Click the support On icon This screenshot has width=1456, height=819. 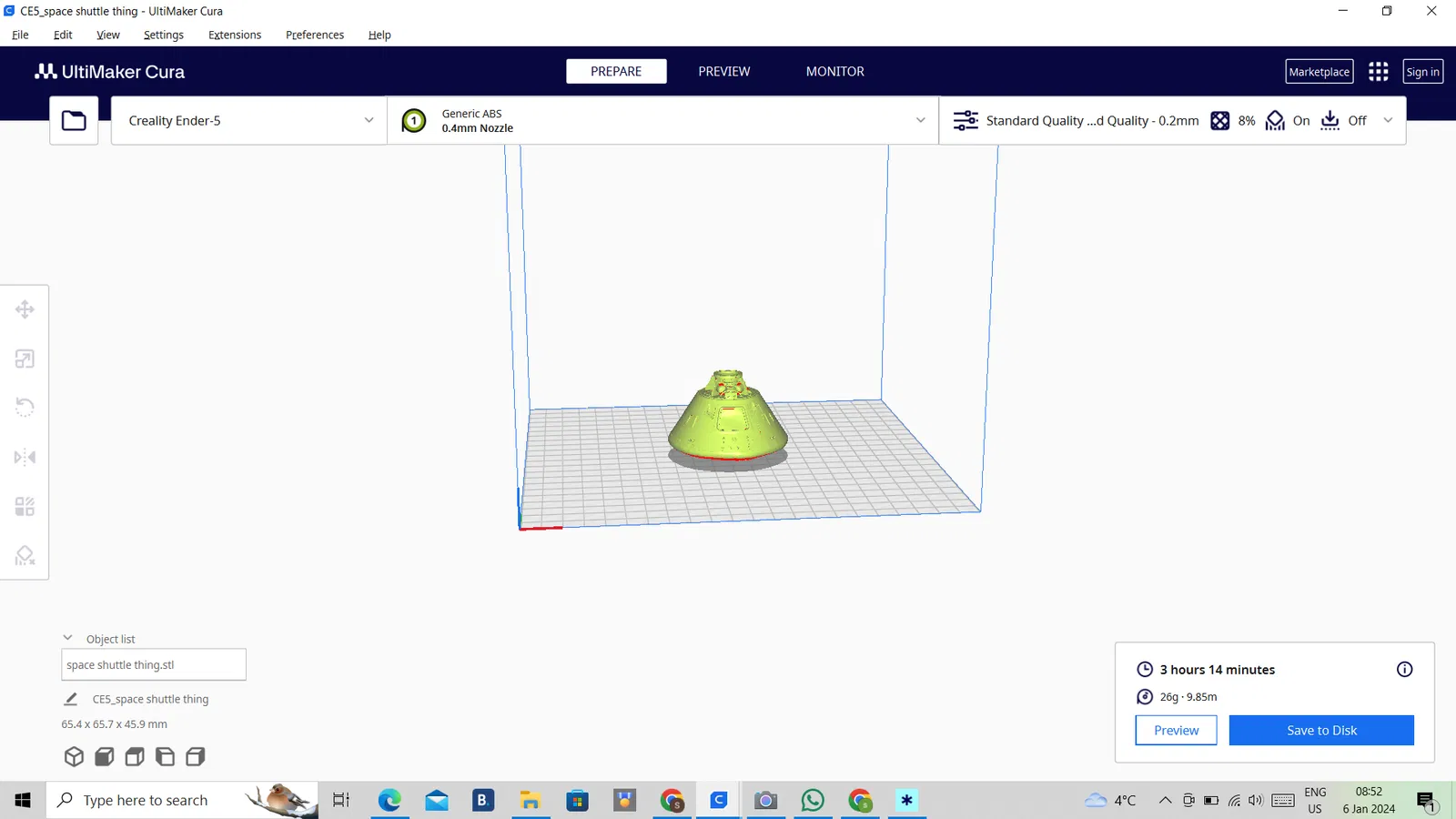click(x=1275, y=120)
